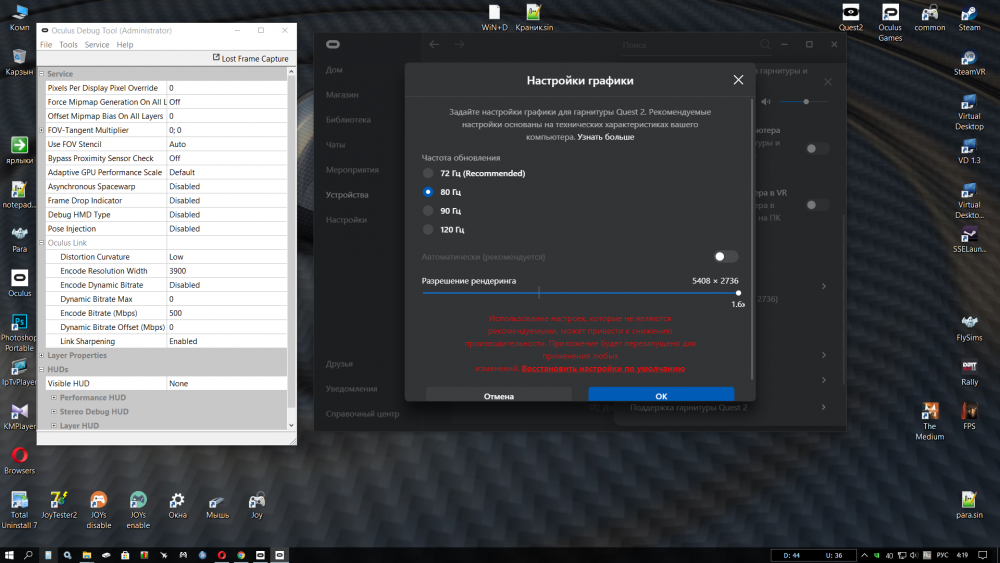Open the File menu in Debug Tool
1000x563 pixels.
point(46,45)
